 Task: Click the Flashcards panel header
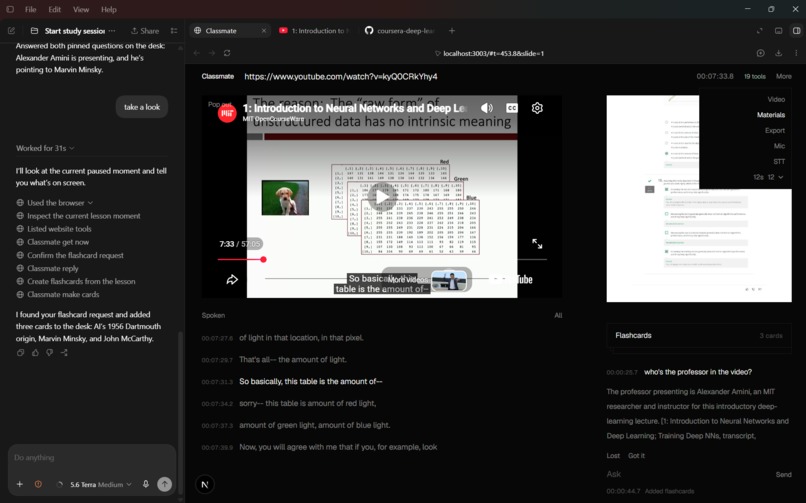[699, 336]
